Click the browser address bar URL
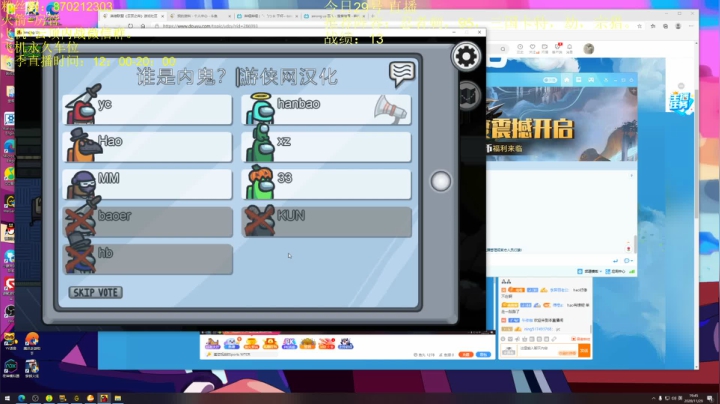Viewport: 720px width, 404px height. click(x=210, y=26)
